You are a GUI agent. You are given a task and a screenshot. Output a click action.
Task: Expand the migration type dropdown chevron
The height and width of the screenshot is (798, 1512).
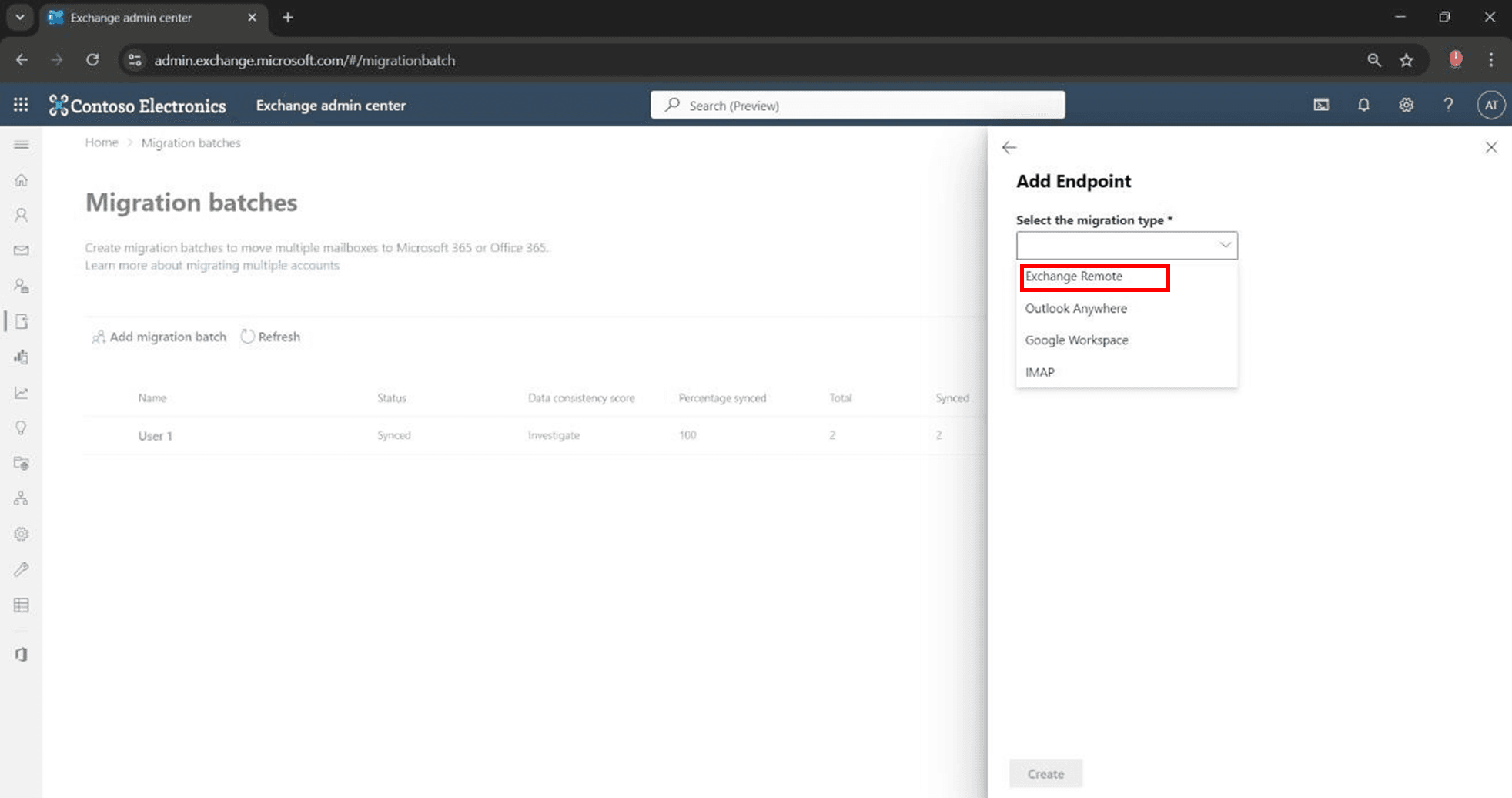(1224, 245)
